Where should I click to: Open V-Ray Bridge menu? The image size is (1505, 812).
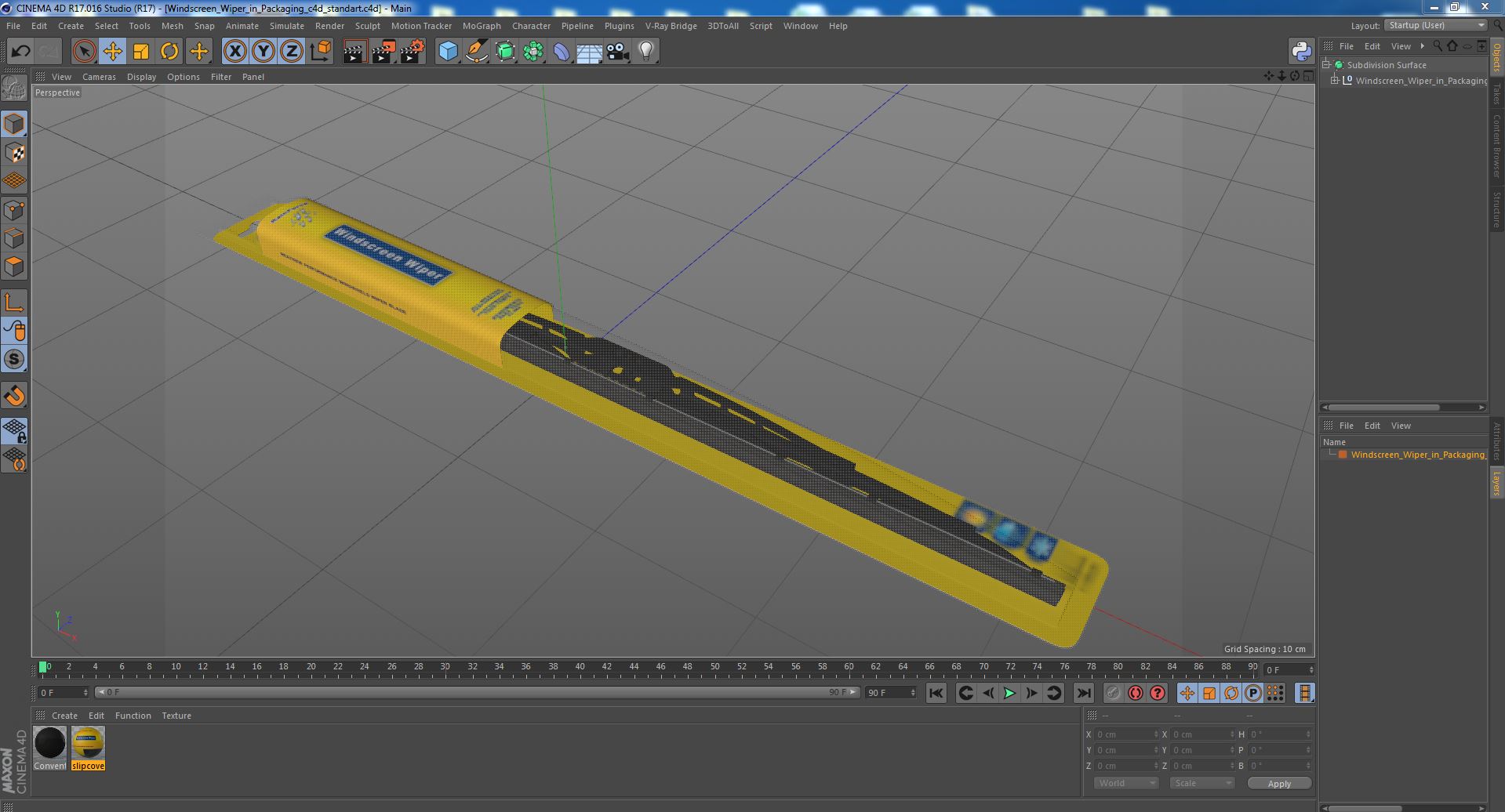pos(671,26)
